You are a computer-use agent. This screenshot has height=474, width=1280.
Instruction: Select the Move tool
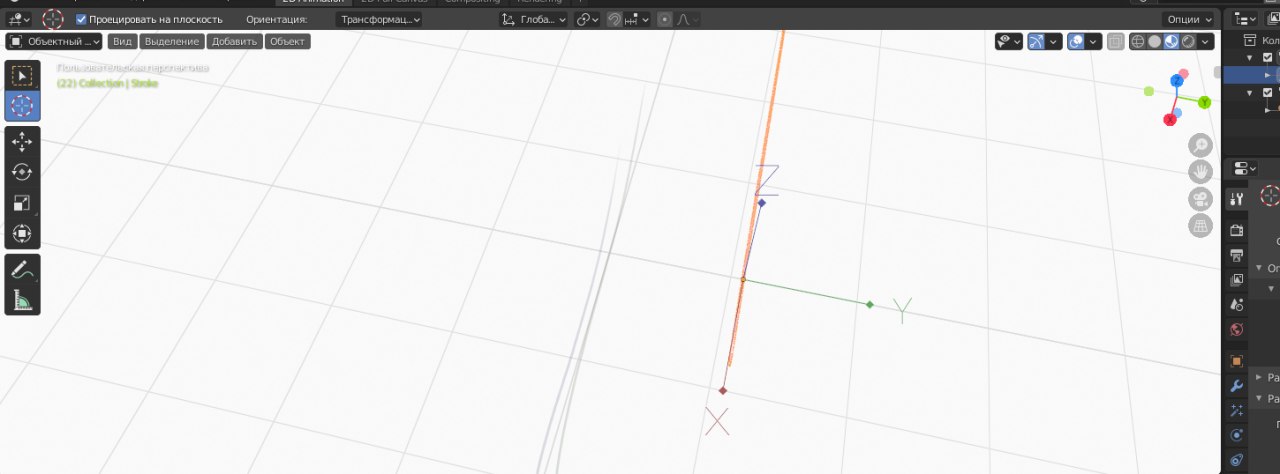(x=22, y=142)
